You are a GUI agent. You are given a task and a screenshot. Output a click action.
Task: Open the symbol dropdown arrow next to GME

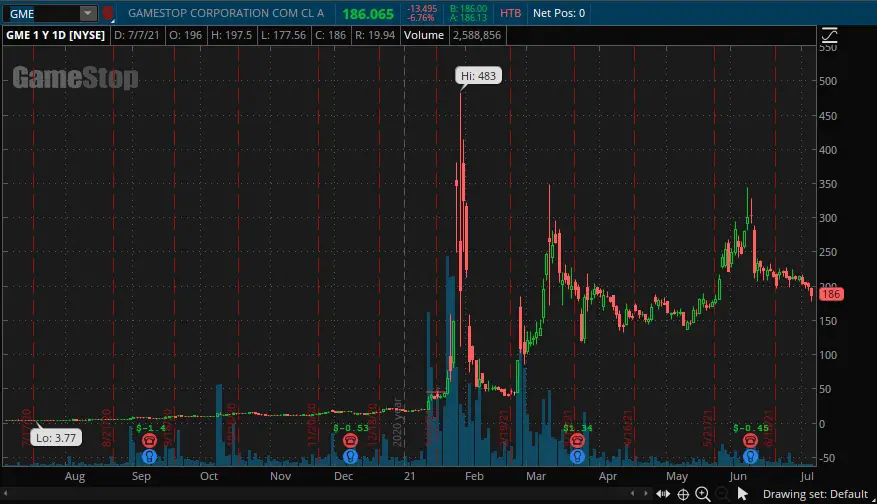coord(87,13)
